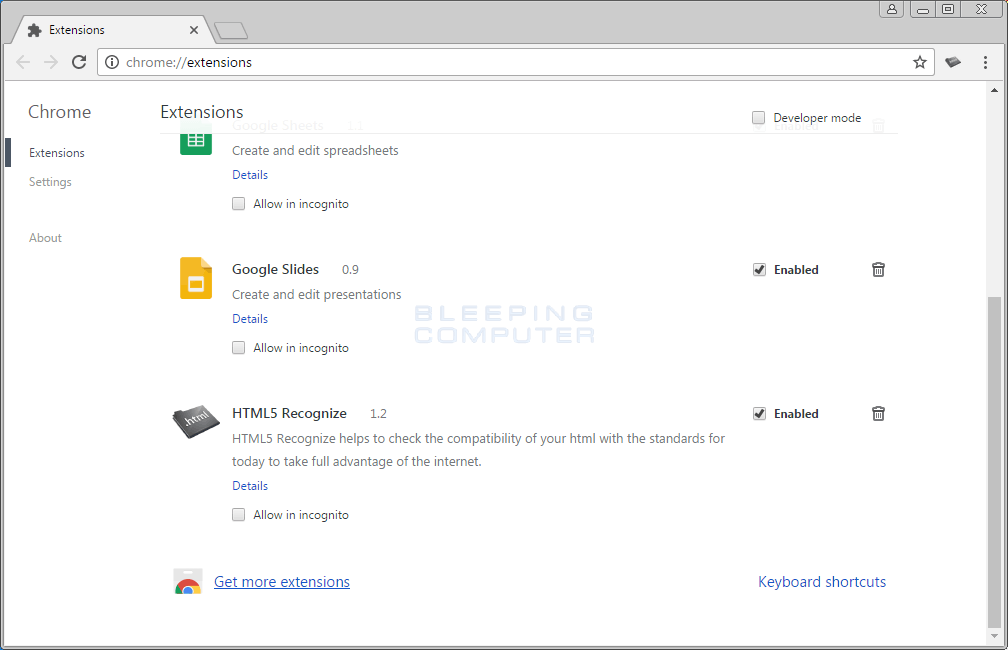Screen dimensions: 1008x650
Task: Click the browser back arrow
Action: 23,62
